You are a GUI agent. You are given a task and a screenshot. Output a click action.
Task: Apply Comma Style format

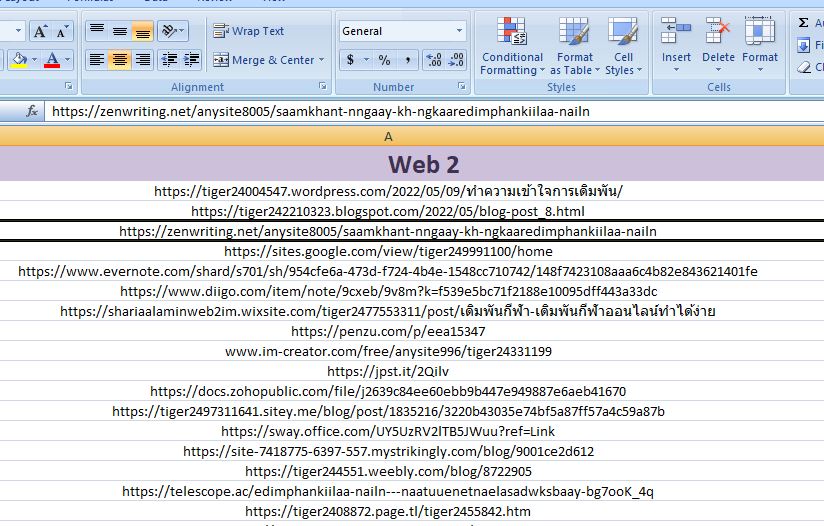[x=407, y=60]
